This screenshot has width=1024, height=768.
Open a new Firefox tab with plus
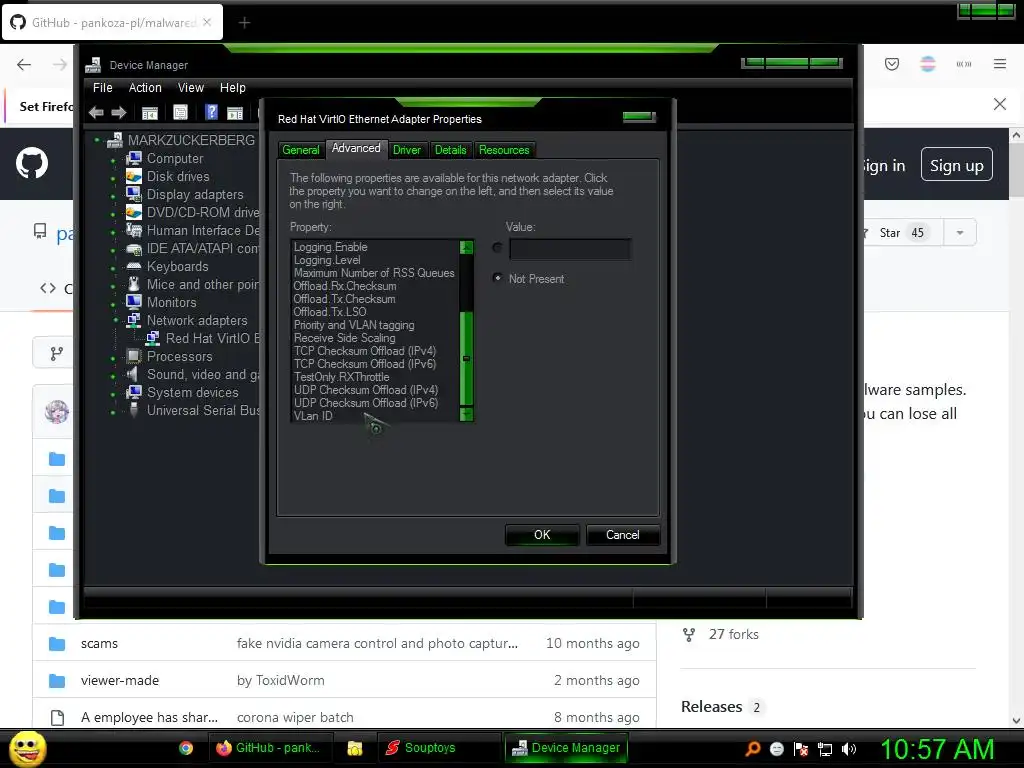[x=244, y=23]
